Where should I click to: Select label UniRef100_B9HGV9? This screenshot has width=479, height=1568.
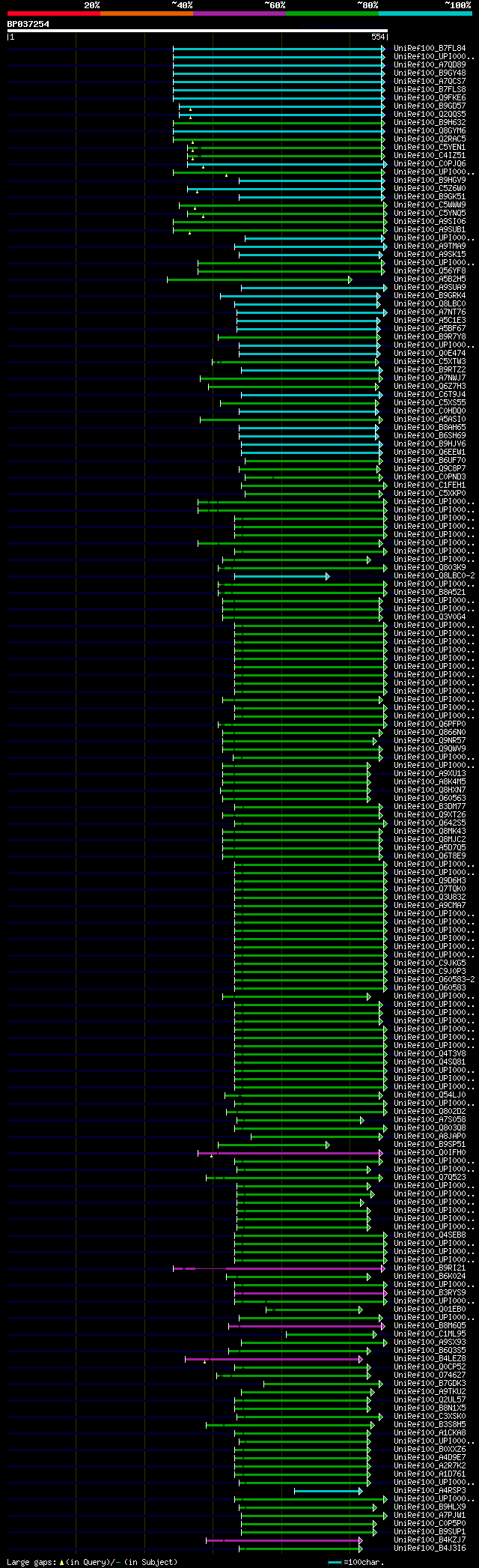[430, 181]
